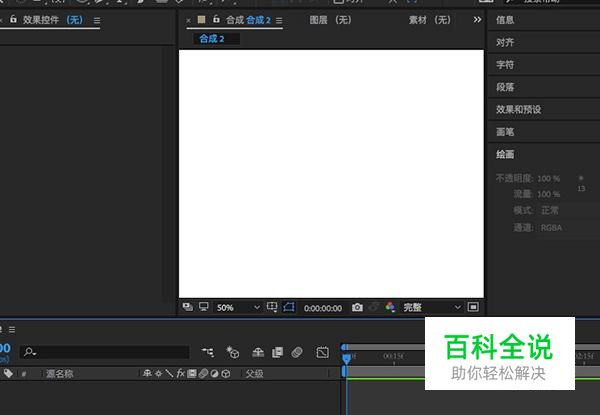Open the 50% magnification dropdown
The image size is (600, 415).
[238, 308]
